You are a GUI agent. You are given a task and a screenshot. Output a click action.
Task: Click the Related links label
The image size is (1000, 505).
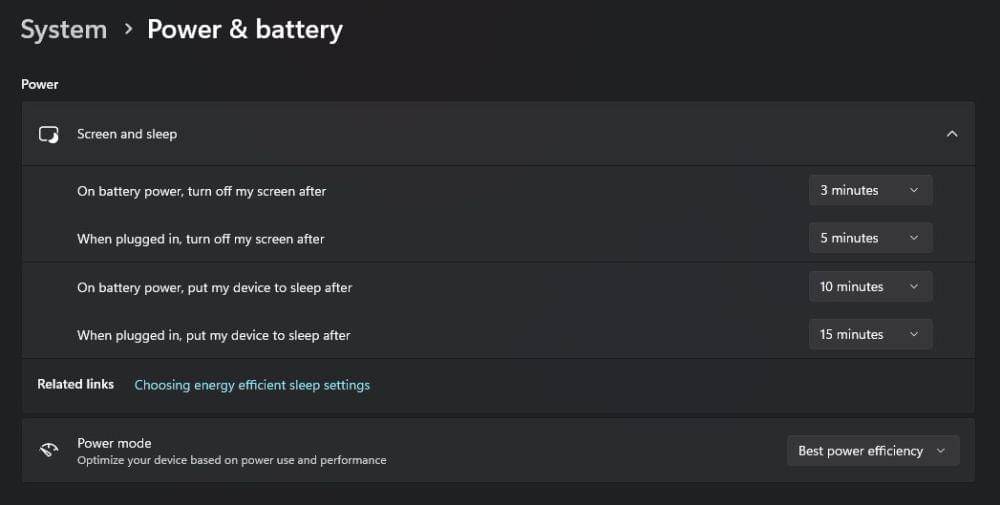(76, 384)
